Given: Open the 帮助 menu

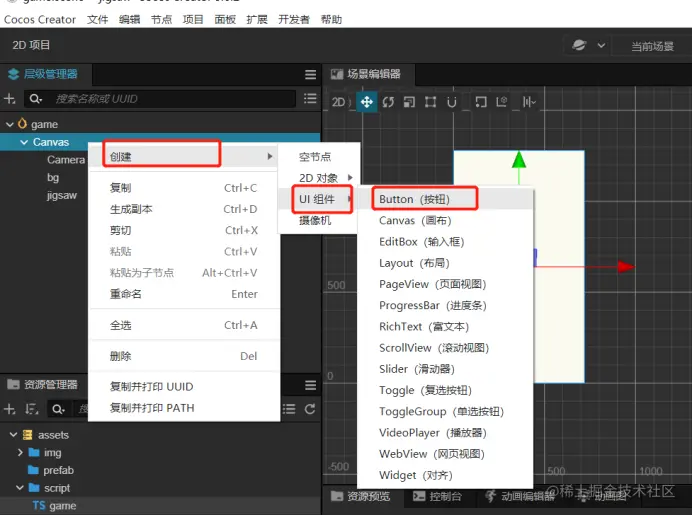Looking at the screenshot, I should click(x=331, y=19).
